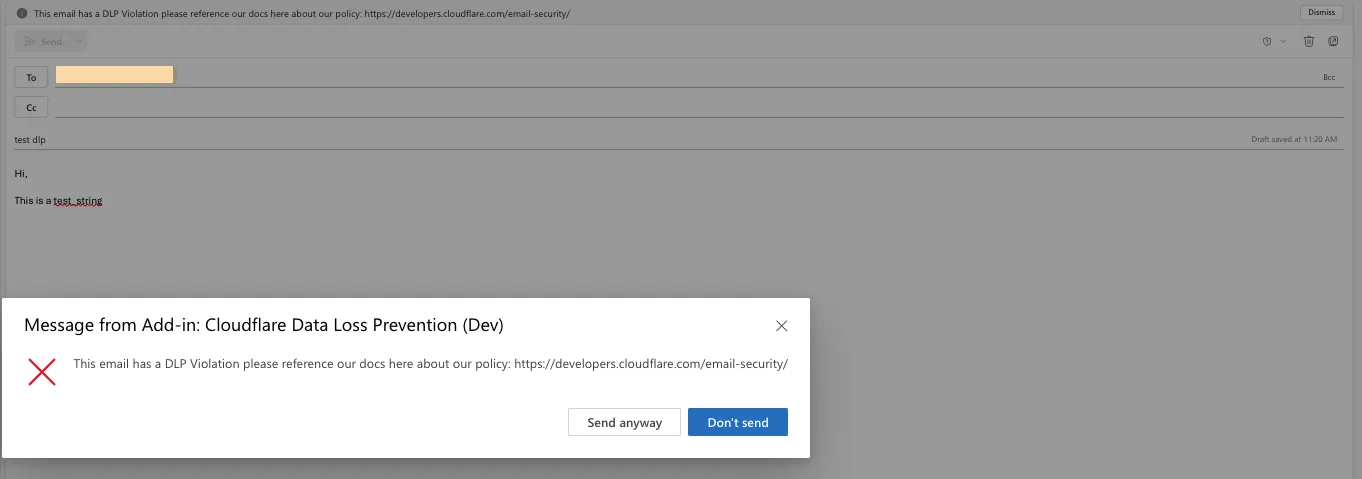Pop out the message in new window
Viewport: 1362px width, 479px height.
tap(1333, 42)
